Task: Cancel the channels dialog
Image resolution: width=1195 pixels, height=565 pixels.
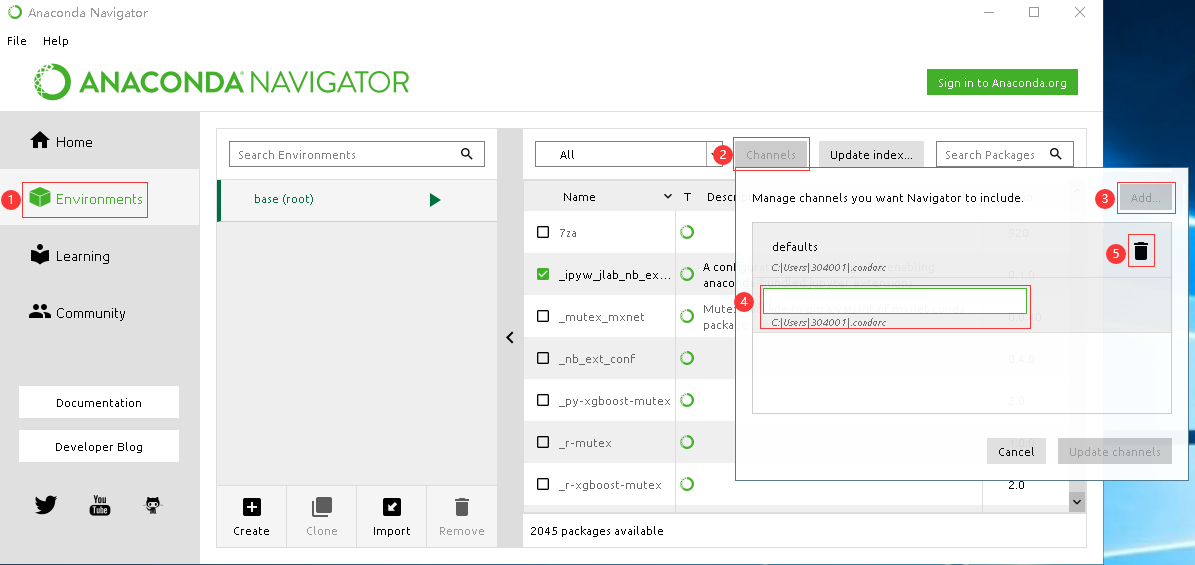Action: point(1016,451)
